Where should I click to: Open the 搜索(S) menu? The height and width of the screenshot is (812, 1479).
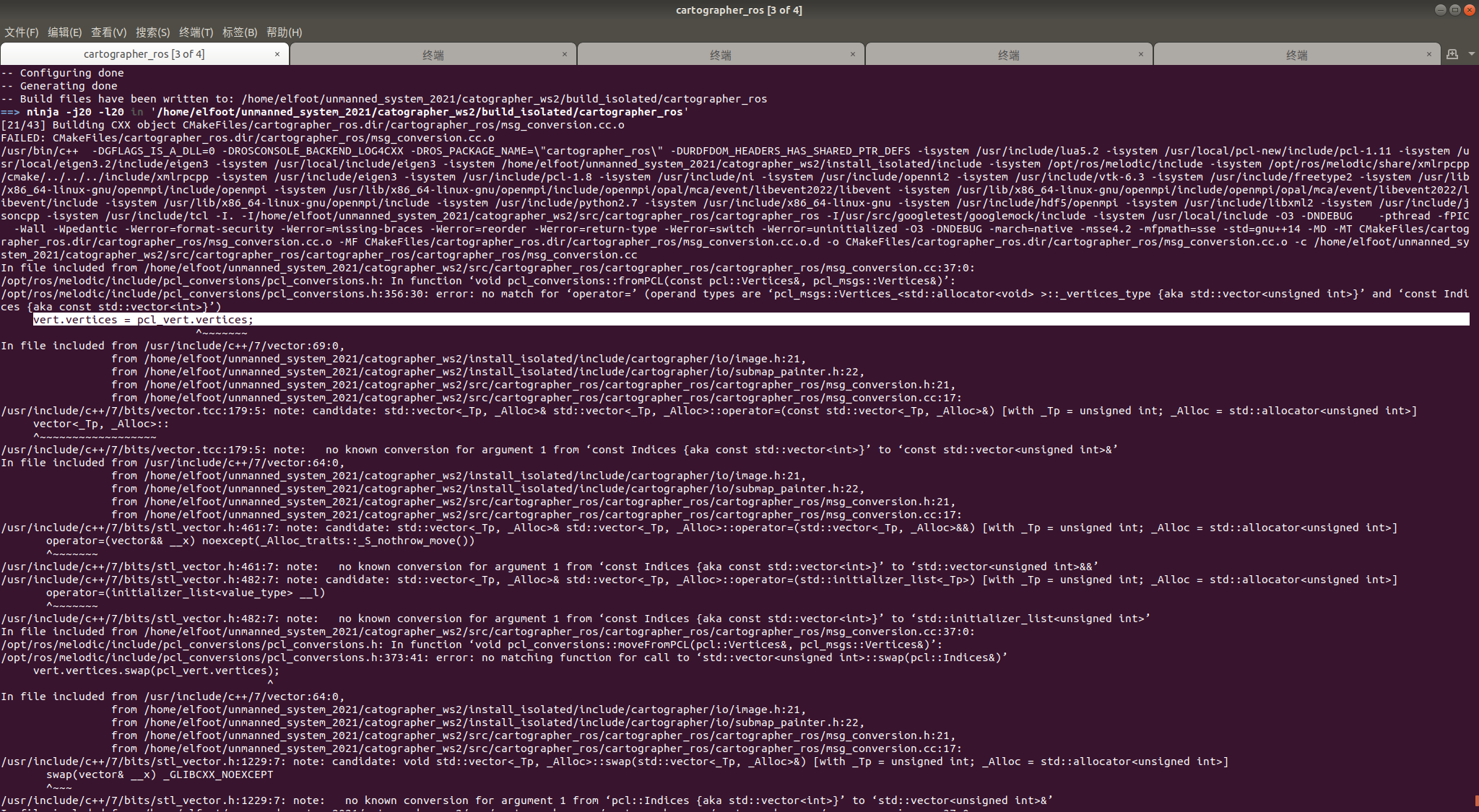tap(152, 32)
